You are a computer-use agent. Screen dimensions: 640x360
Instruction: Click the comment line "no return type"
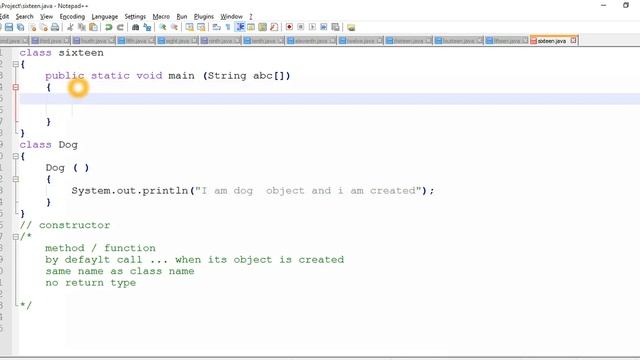(x=91, y=283)
